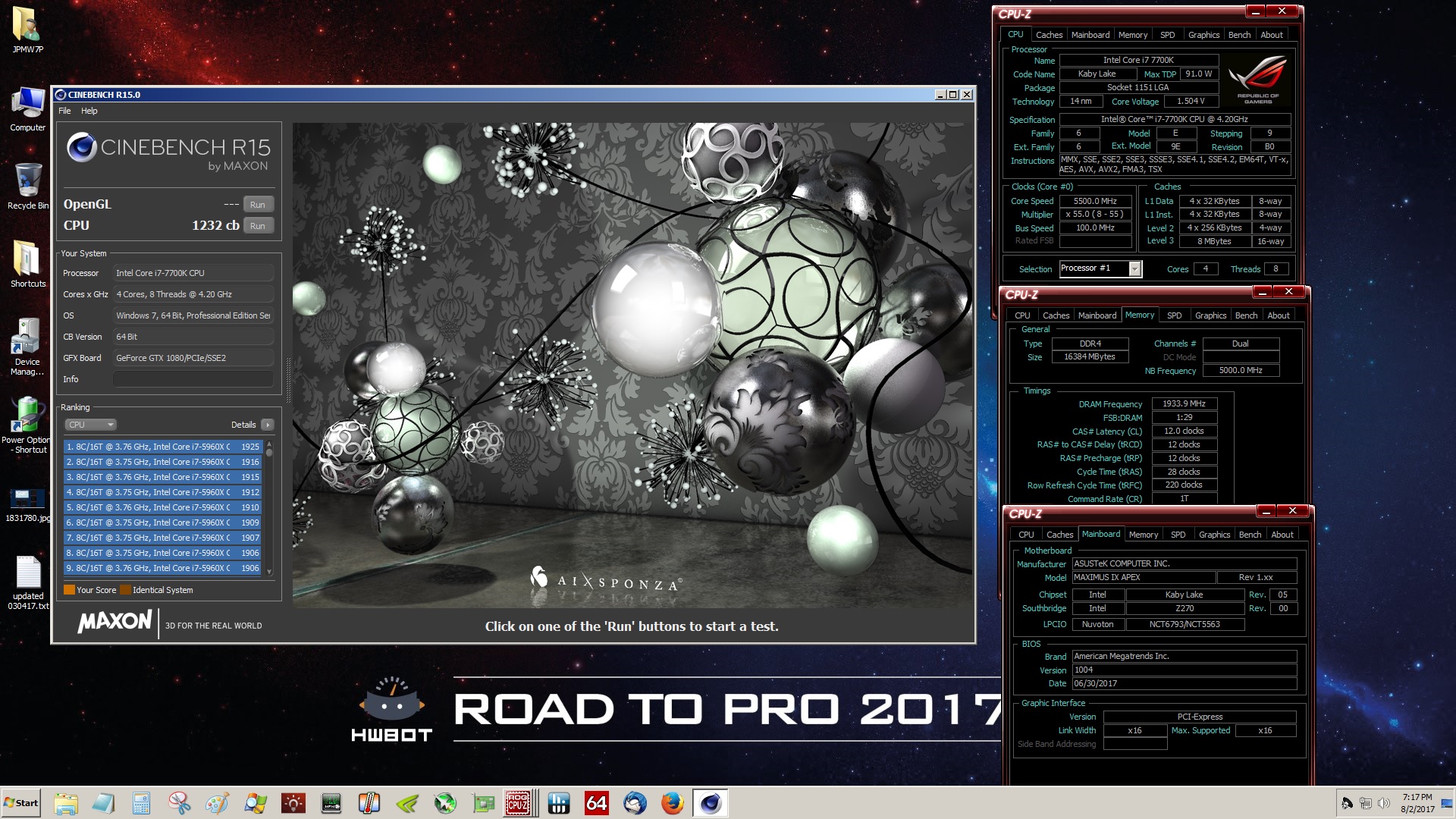The height and width of the screenshot is (819, 1456).
Task: Click the orange Your Score legend swatch
Action: tap(69, 590)
